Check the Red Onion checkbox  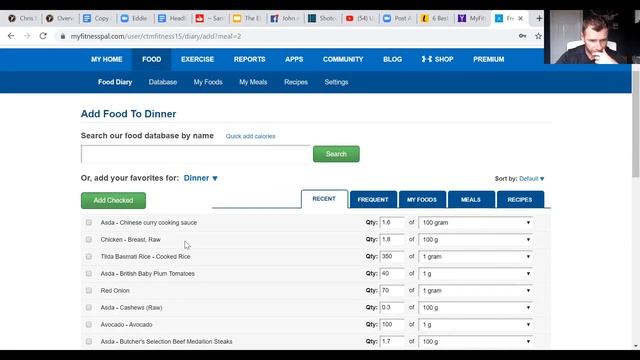[89, 291]
